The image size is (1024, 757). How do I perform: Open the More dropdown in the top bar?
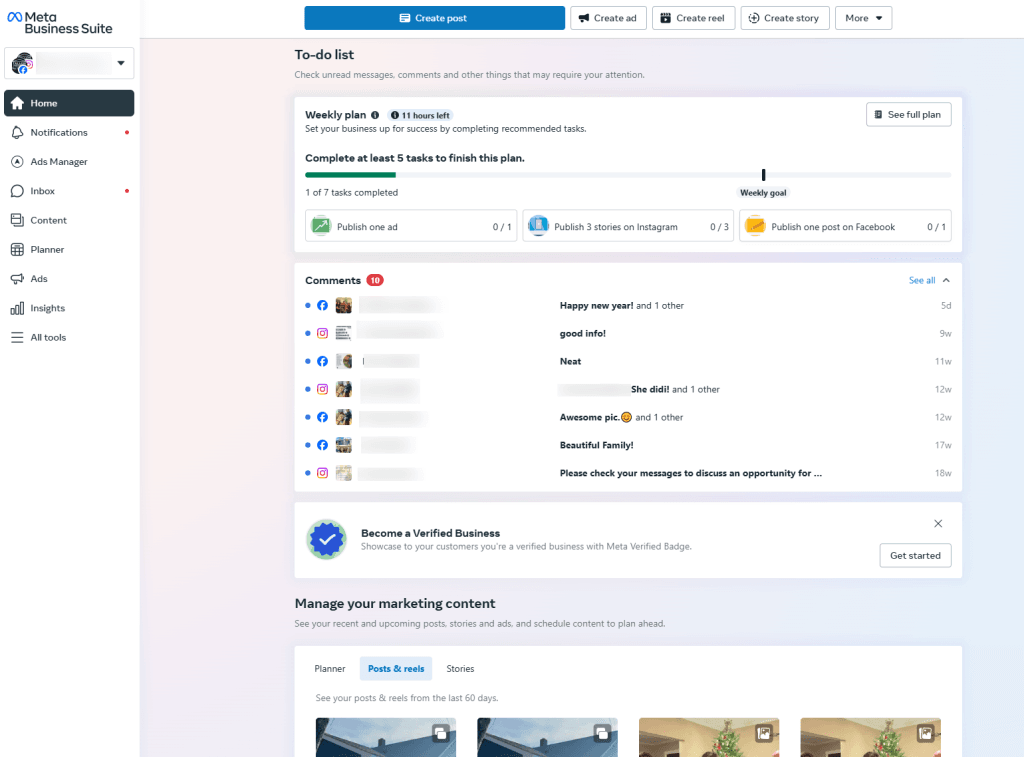863,17
